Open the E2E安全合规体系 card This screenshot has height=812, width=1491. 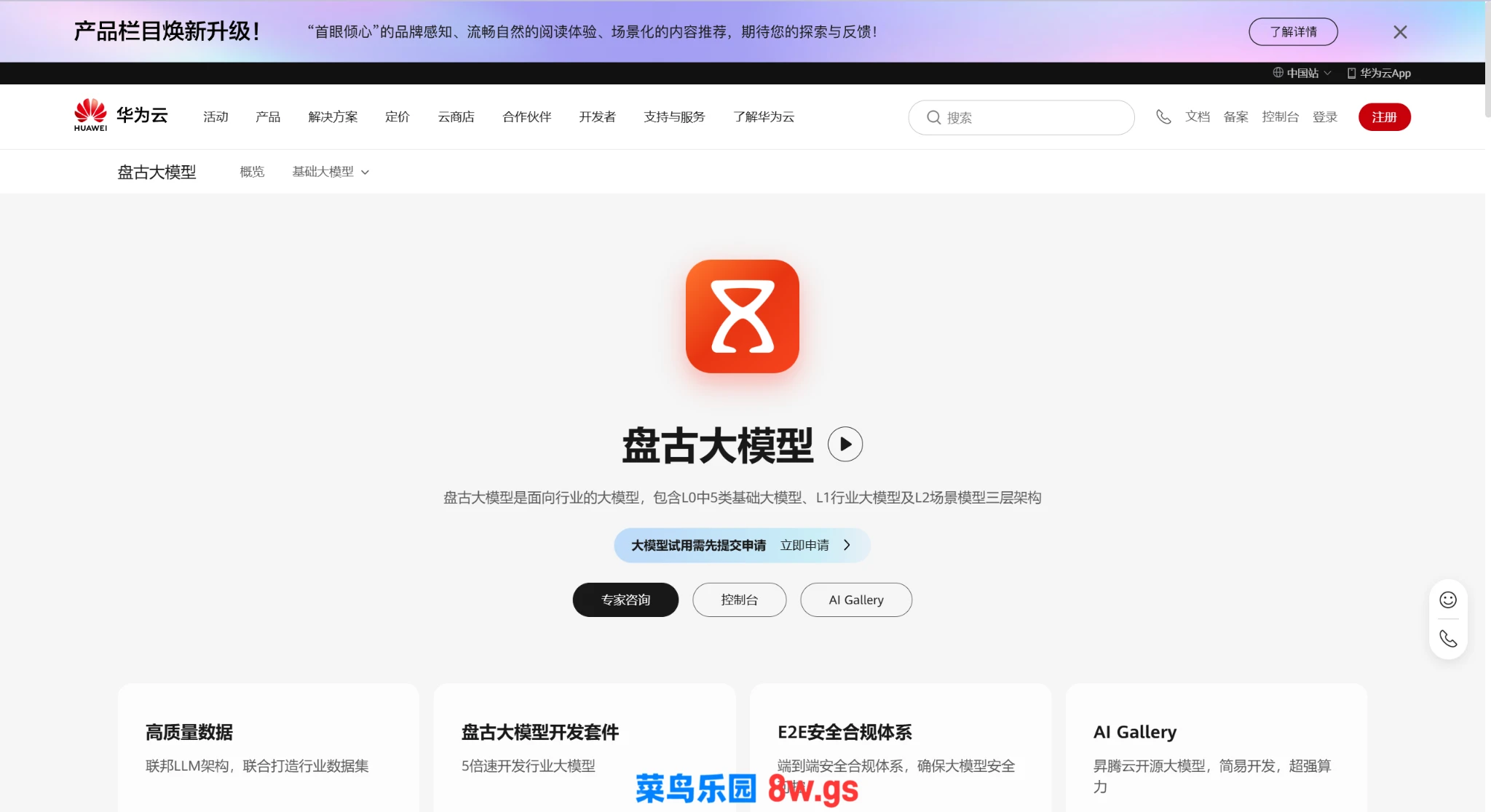point(901,747)
